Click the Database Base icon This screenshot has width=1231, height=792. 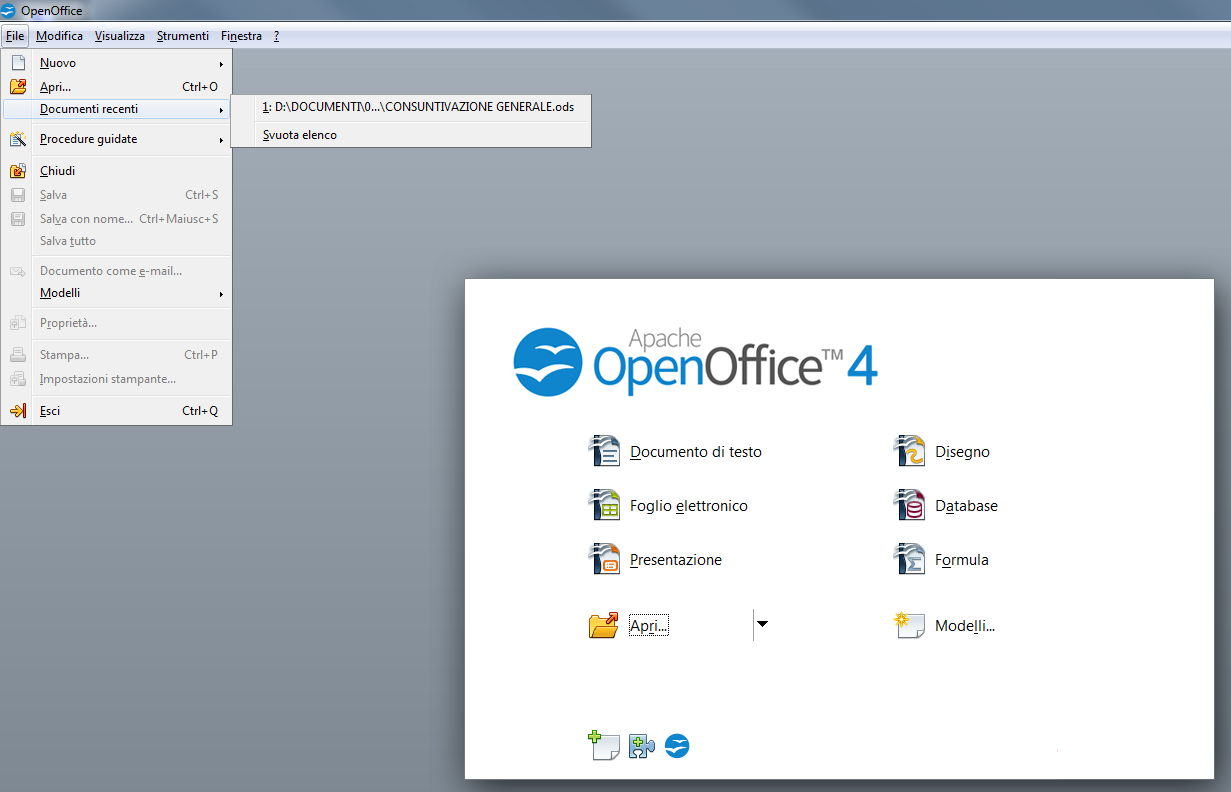(909, 505)
